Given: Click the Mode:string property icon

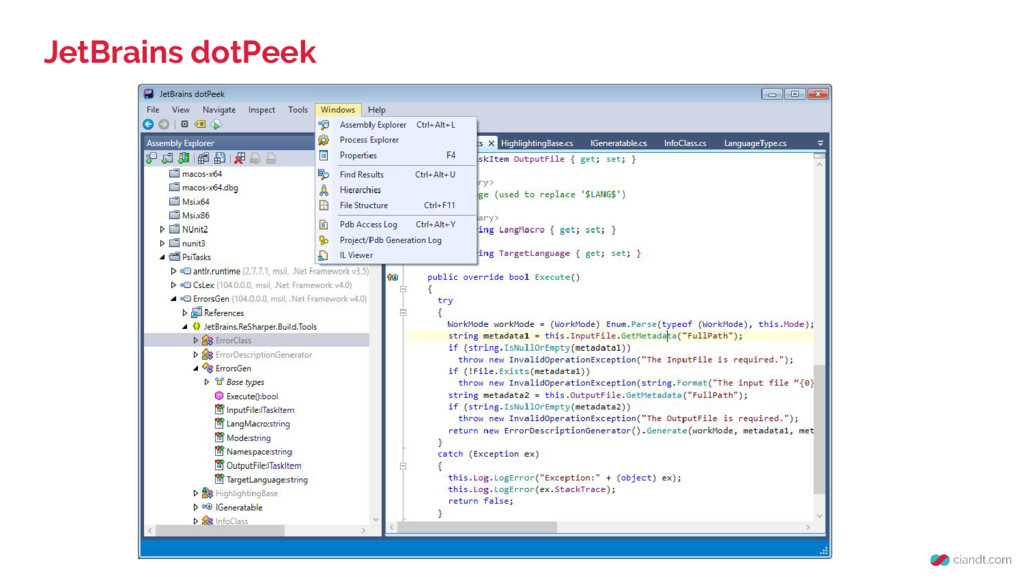Looking at the screenshot, I should 219,438.
